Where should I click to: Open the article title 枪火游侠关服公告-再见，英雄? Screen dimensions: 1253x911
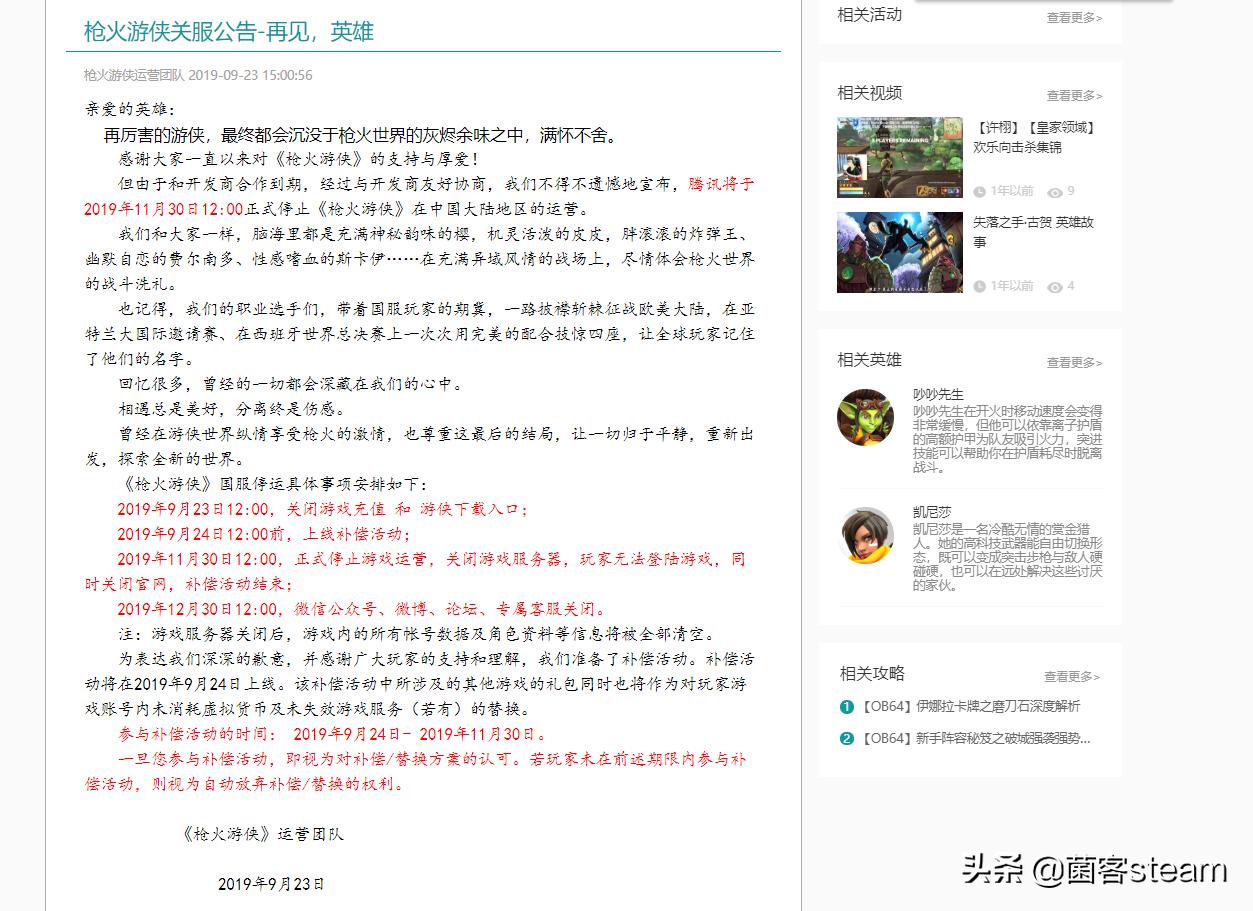pyautogui.click(x=227, y=31)
